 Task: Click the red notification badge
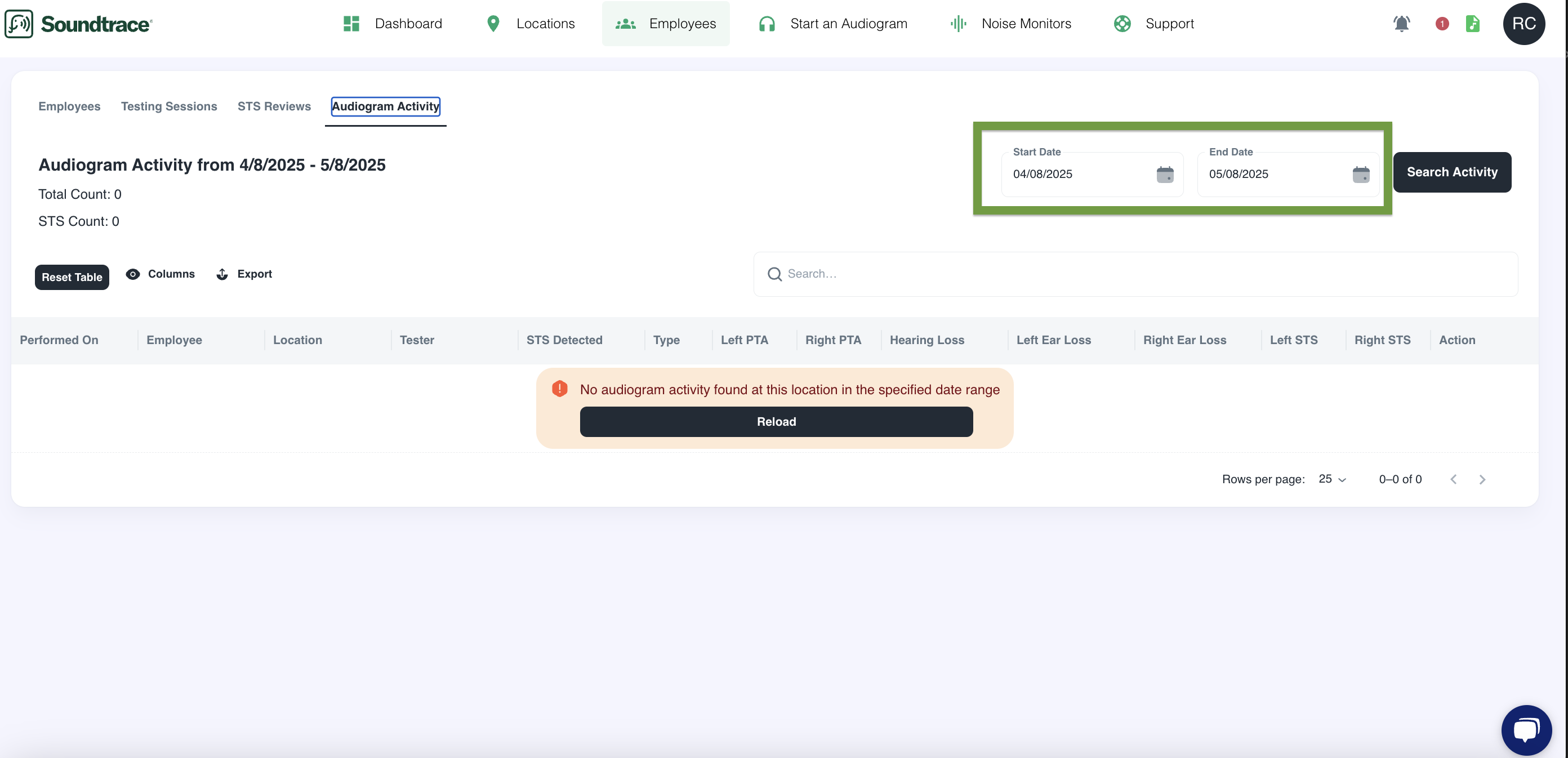(x=1441, y=24)
